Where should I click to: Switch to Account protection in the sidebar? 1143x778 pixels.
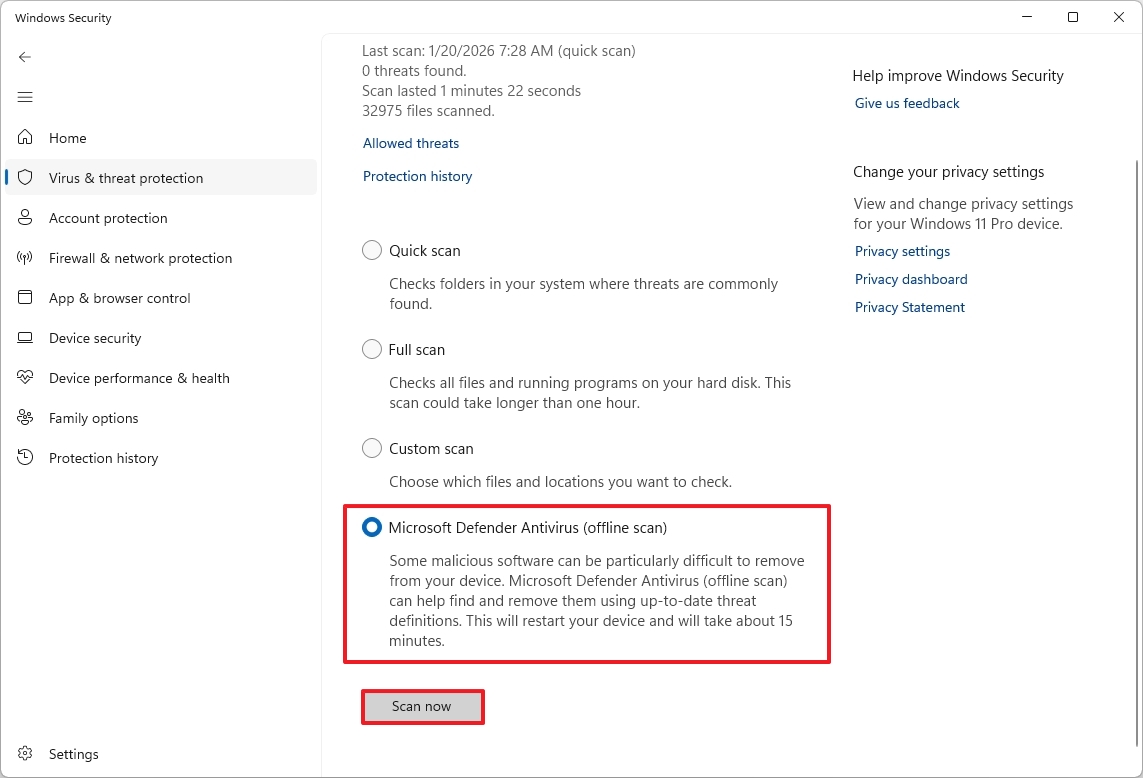[108, 218]
